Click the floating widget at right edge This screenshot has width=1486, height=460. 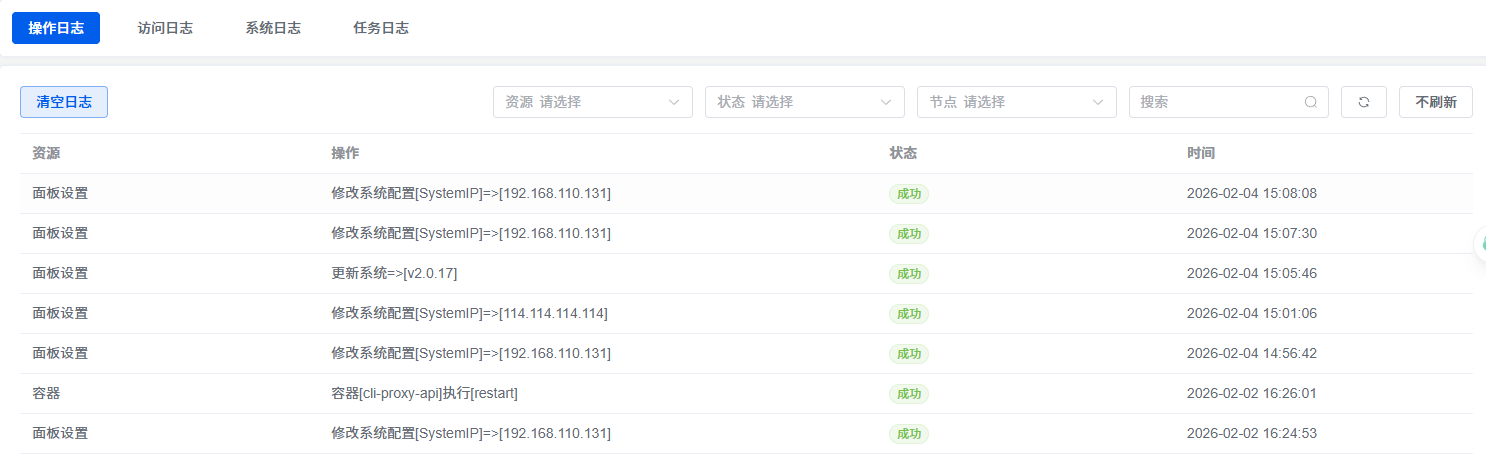[1480, 243]
